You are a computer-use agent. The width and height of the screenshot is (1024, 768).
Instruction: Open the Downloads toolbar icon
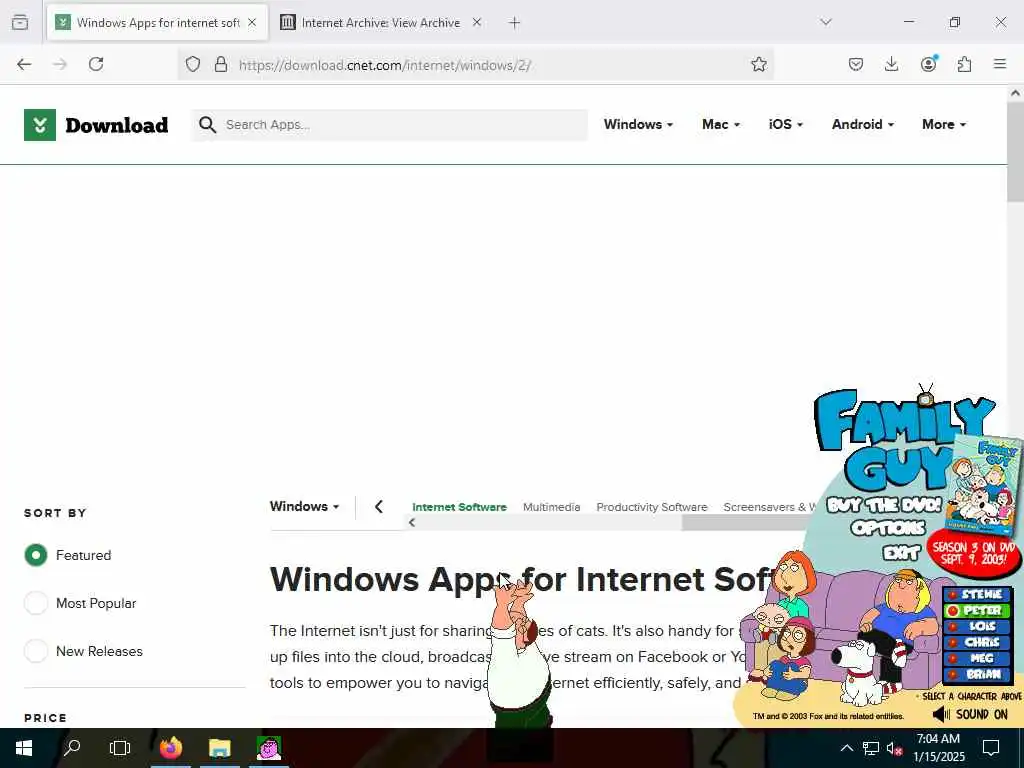[891, 64]
